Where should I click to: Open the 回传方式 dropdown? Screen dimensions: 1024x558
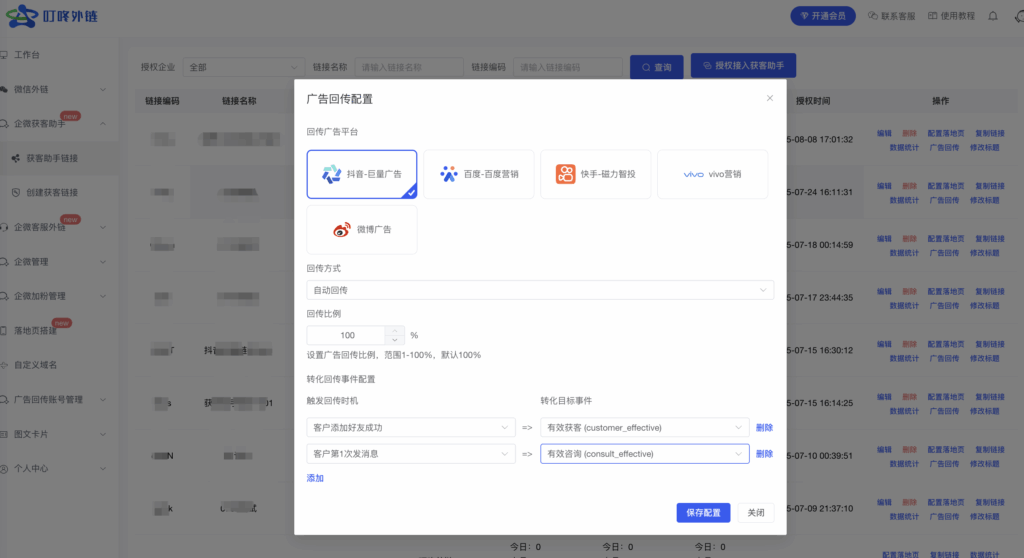[x=540, y=290]
